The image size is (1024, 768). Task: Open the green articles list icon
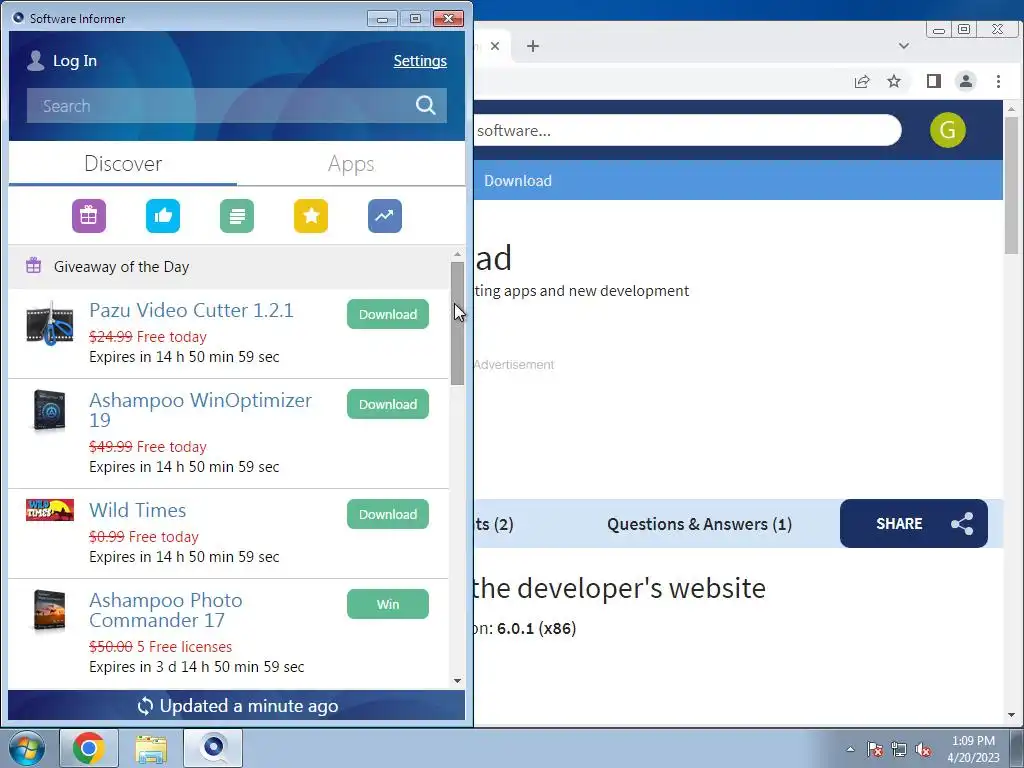pyautogui.click(x=237, y=216)
